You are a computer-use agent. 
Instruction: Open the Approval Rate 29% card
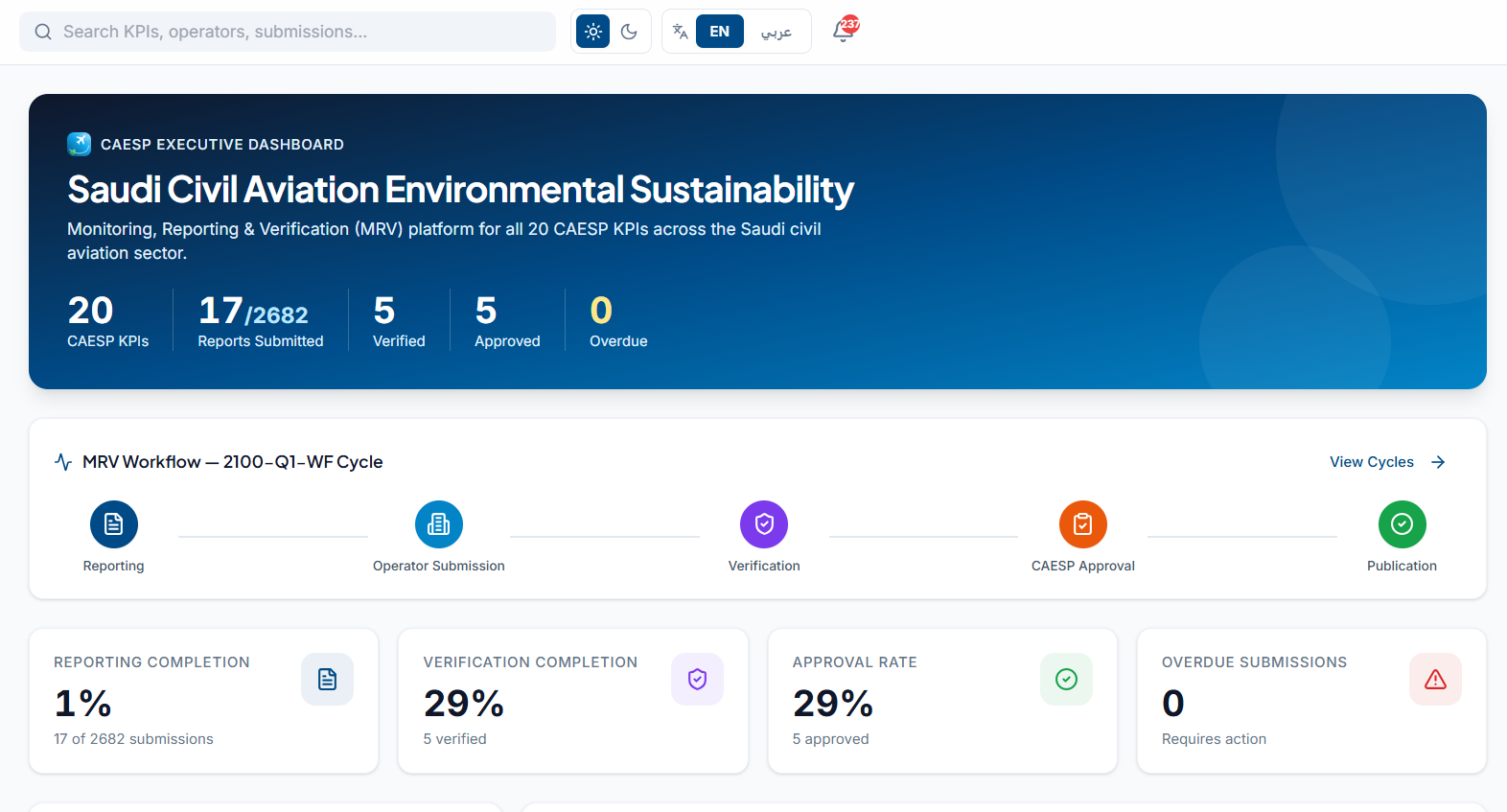click(942, 701)
